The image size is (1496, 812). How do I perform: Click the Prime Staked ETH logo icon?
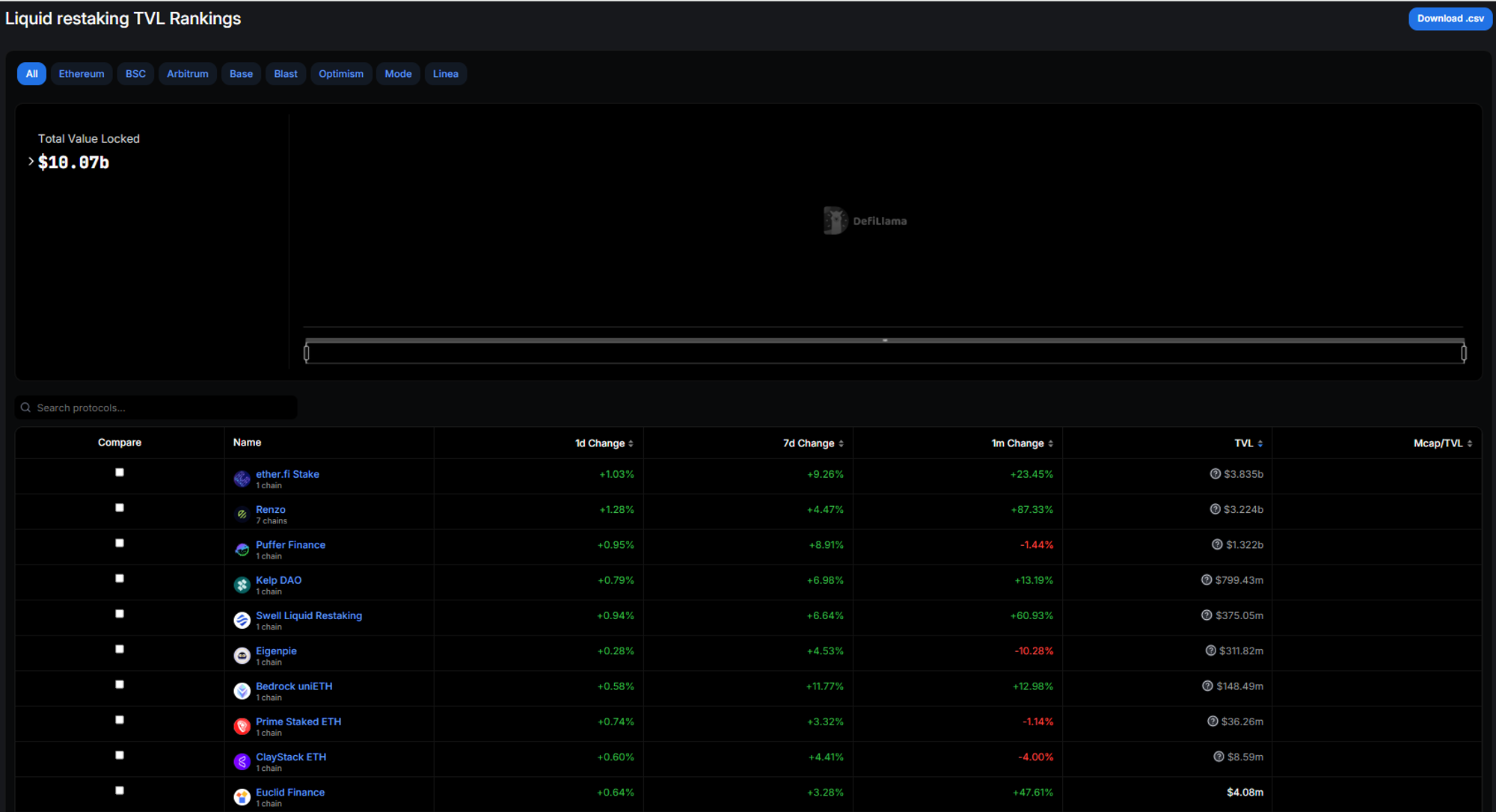(242, 726)
